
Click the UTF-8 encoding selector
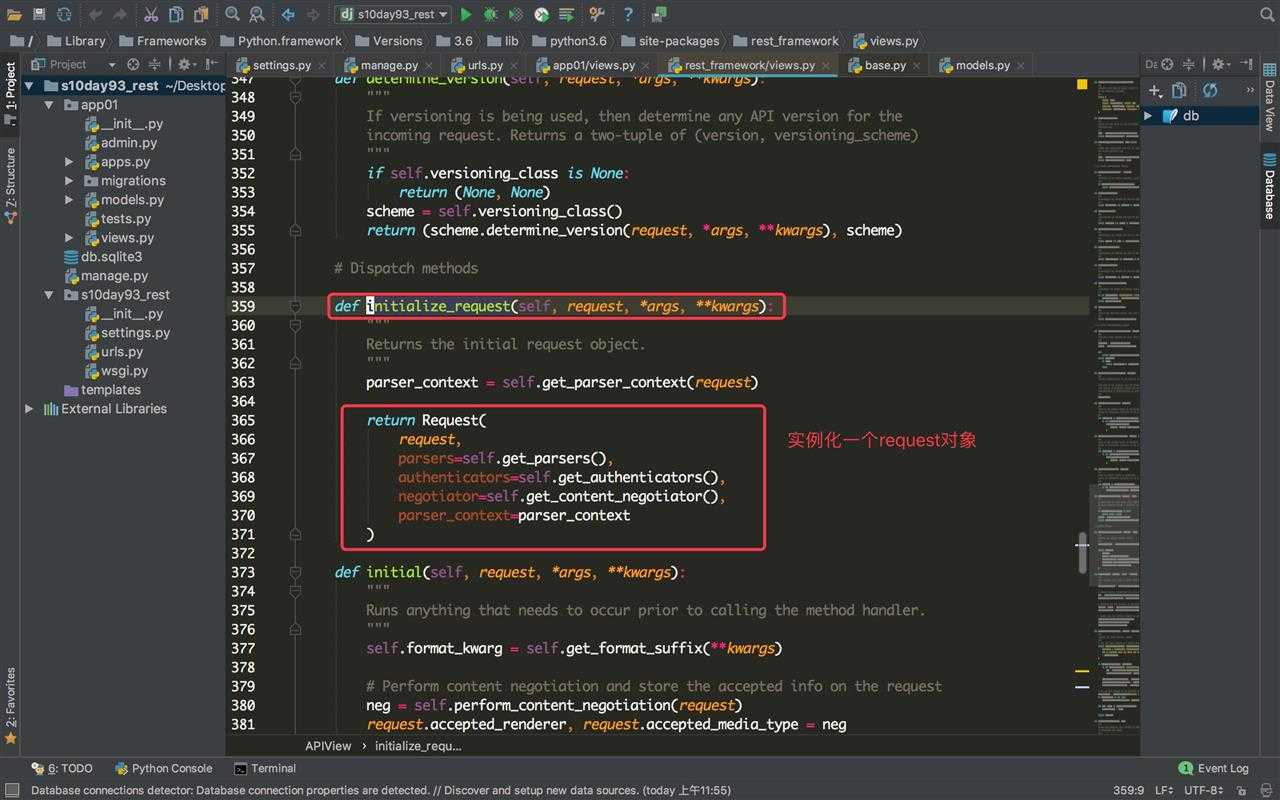tap(1203, 790)
